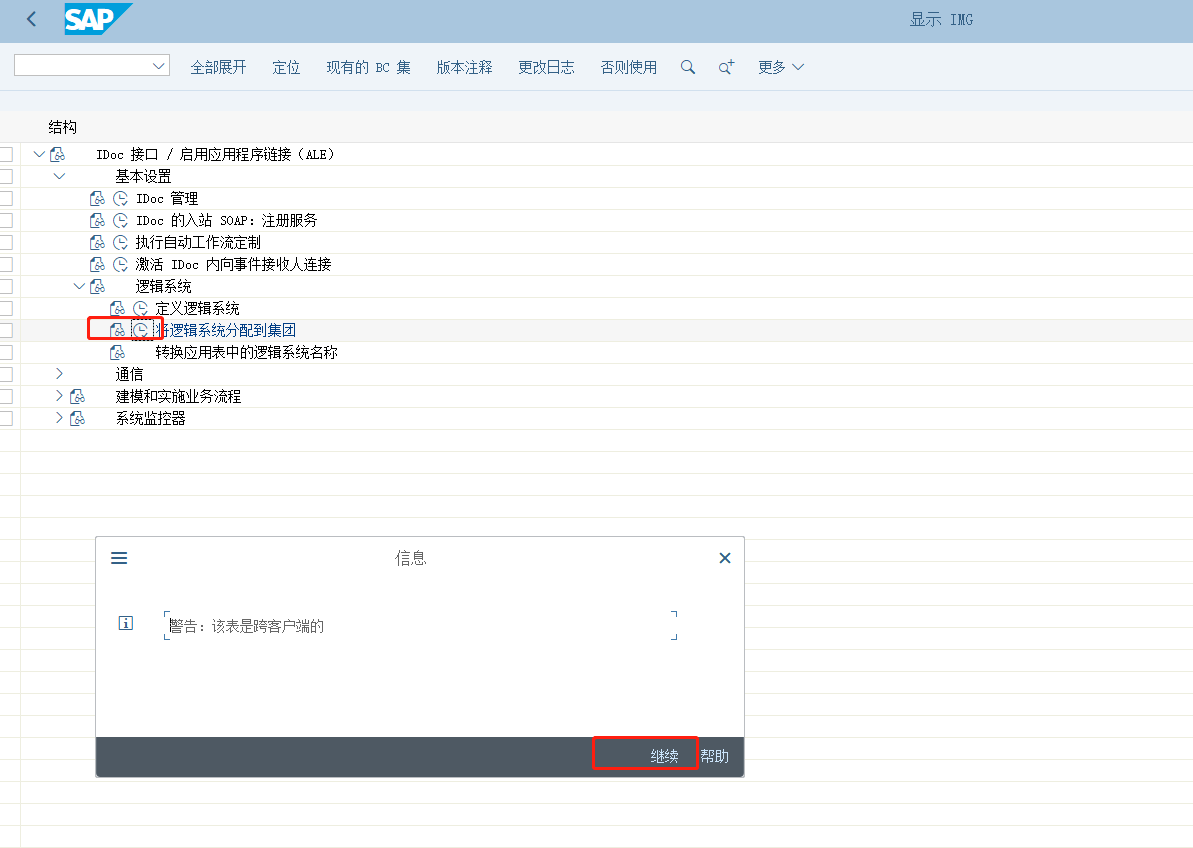1193x848 pixels.
Task: Click the search-next magnifier plus icon
Action: (726, 67)
